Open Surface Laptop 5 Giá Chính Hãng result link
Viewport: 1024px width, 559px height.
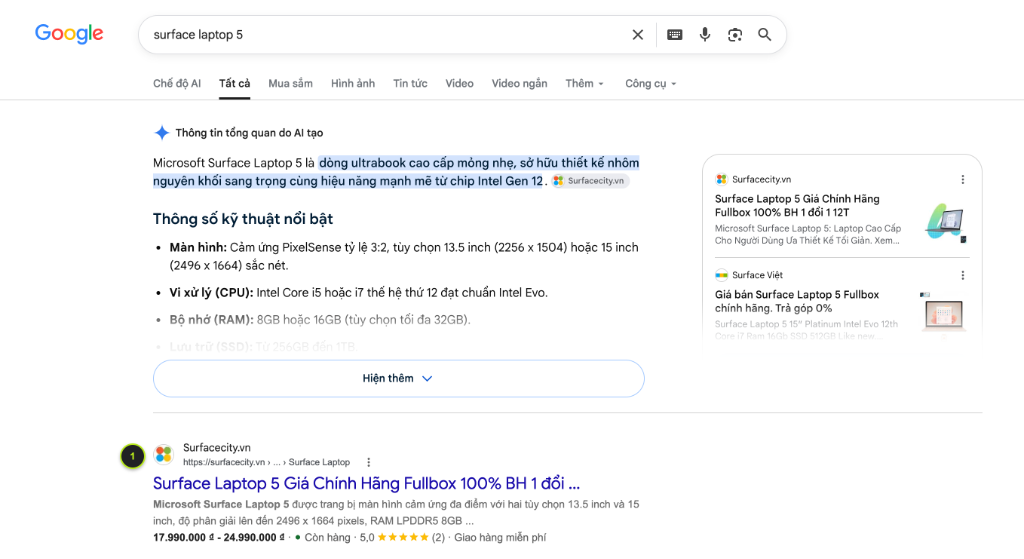366,483
